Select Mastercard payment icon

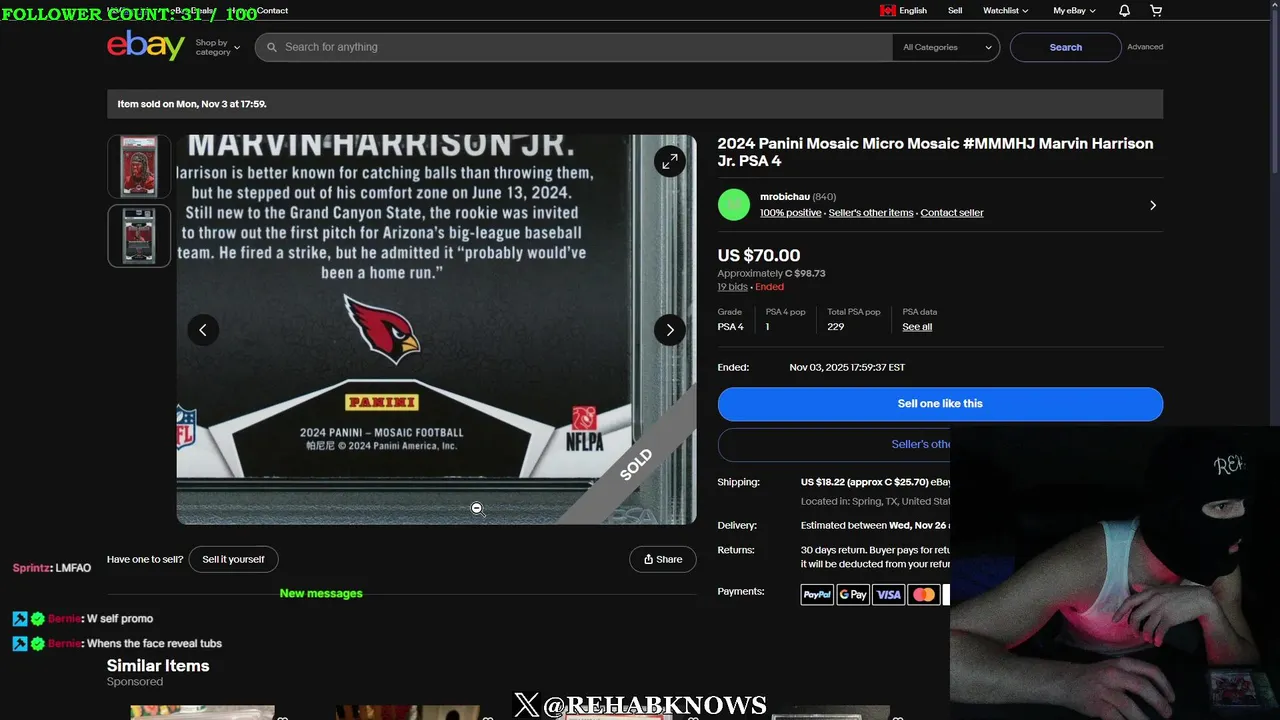pyautogui.click(x=924, y=595)
